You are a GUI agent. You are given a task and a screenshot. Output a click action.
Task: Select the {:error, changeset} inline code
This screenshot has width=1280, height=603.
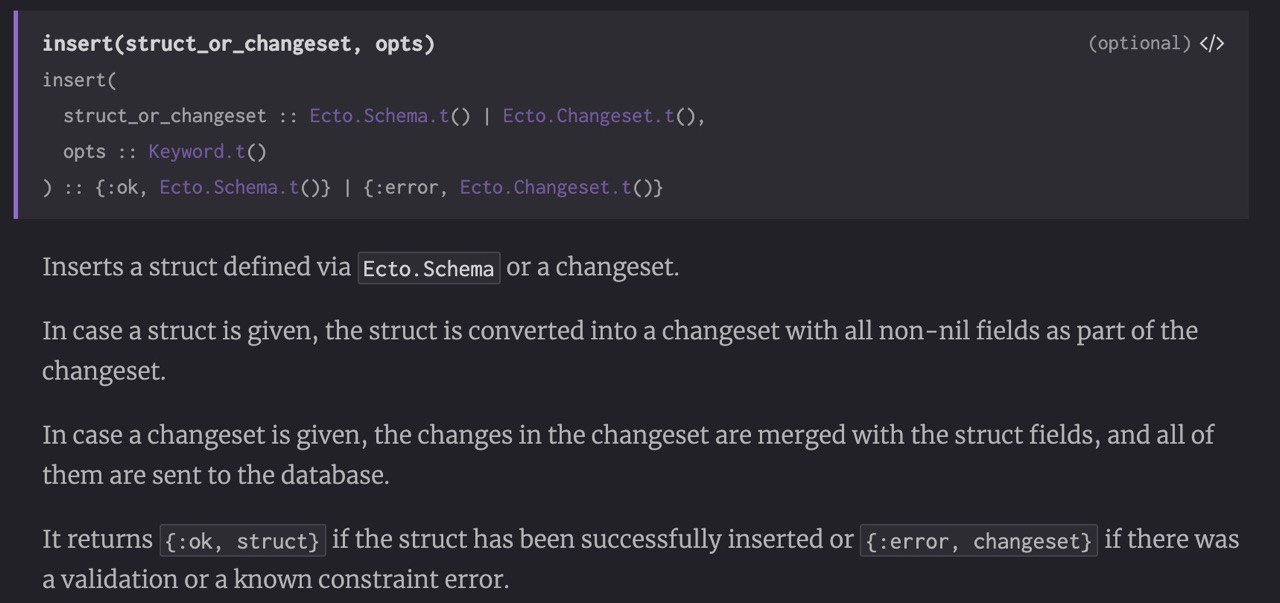click(x=978, y=541)
